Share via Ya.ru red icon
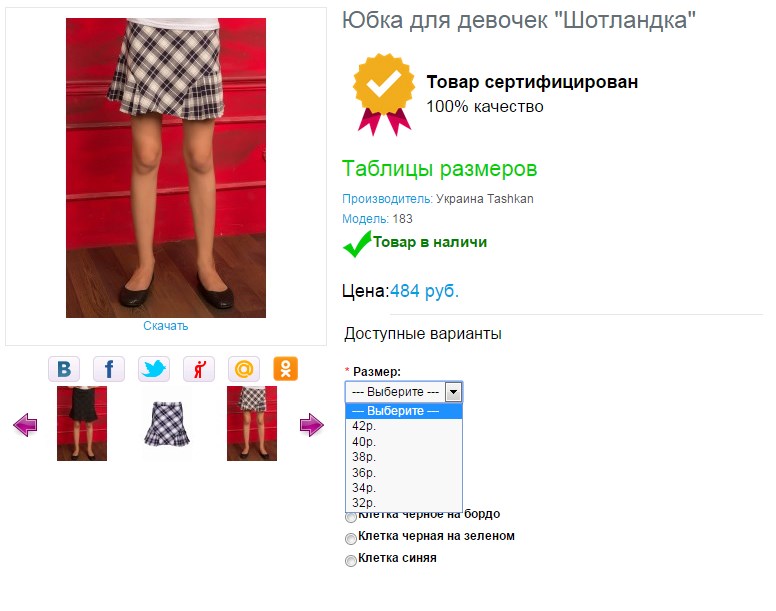Screen dimensions: 776x611 (198, 369)
